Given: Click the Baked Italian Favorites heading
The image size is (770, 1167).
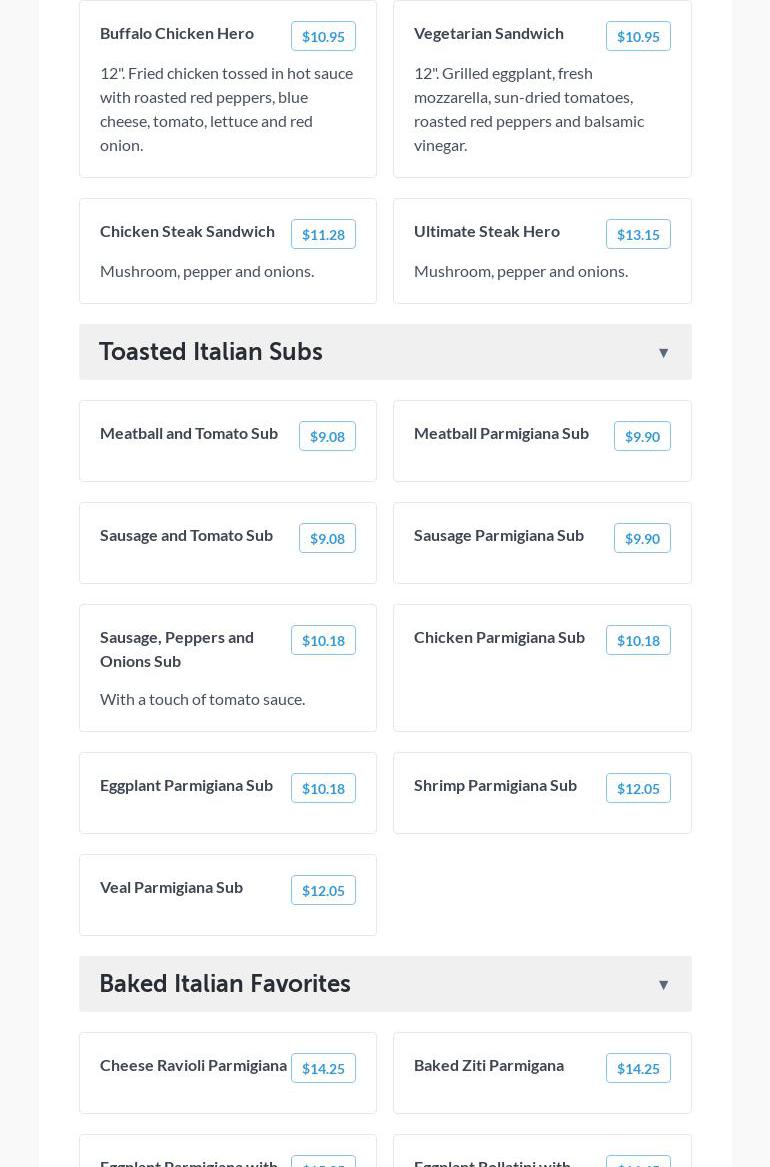Looking at the screenshot, I should [x=225, y=984].
